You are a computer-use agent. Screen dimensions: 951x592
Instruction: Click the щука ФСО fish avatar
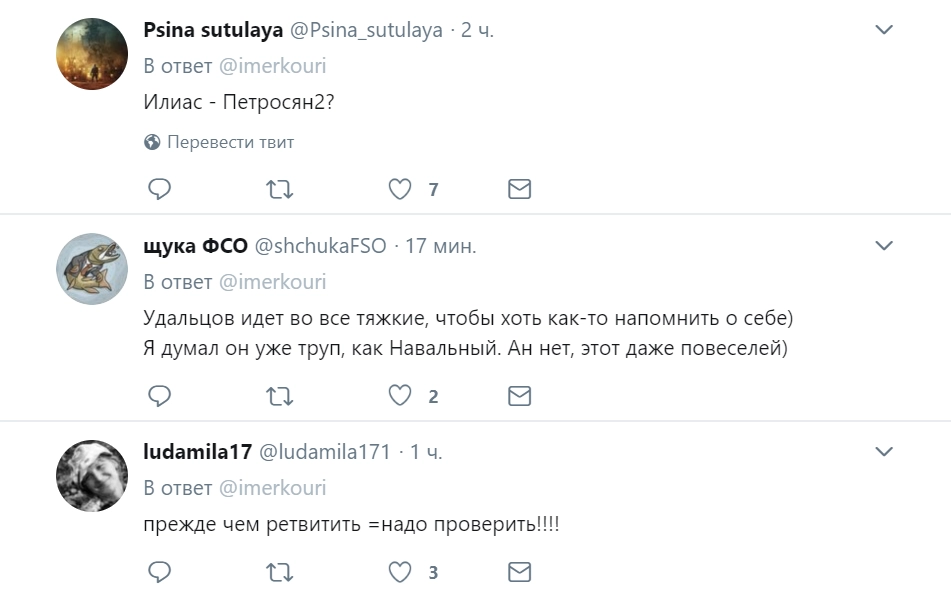90,269
